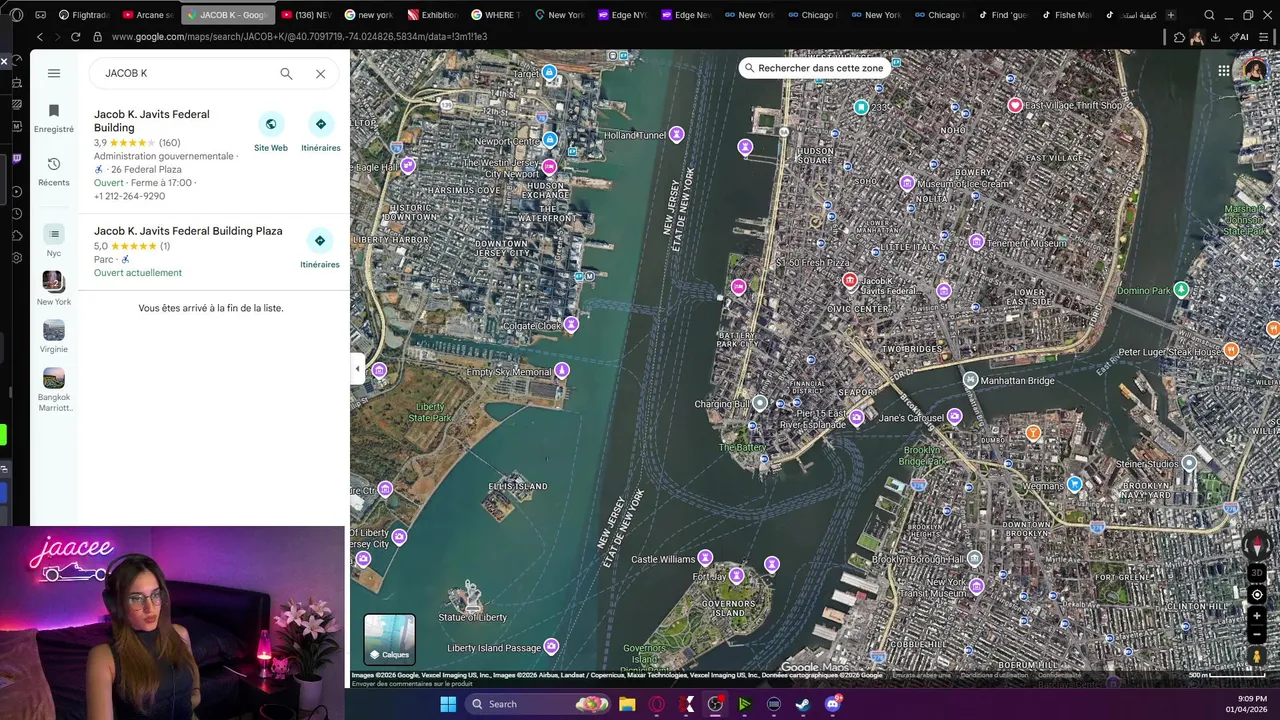Open the Opera taskbar icon
Image resolution: width=1280 pixels, height=720 pixels.
tap(657, 704)
